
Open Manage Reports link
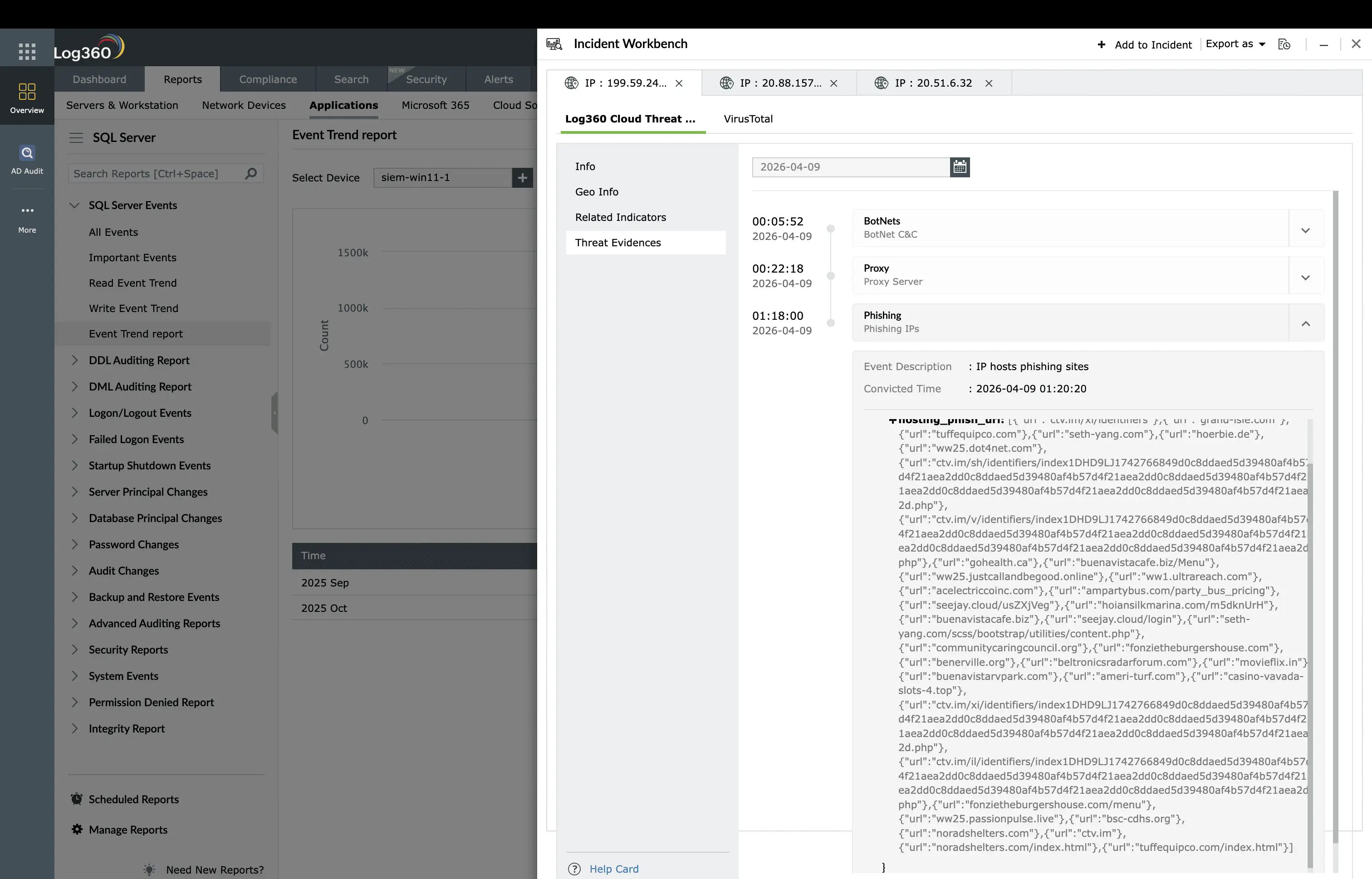point(128,830)
